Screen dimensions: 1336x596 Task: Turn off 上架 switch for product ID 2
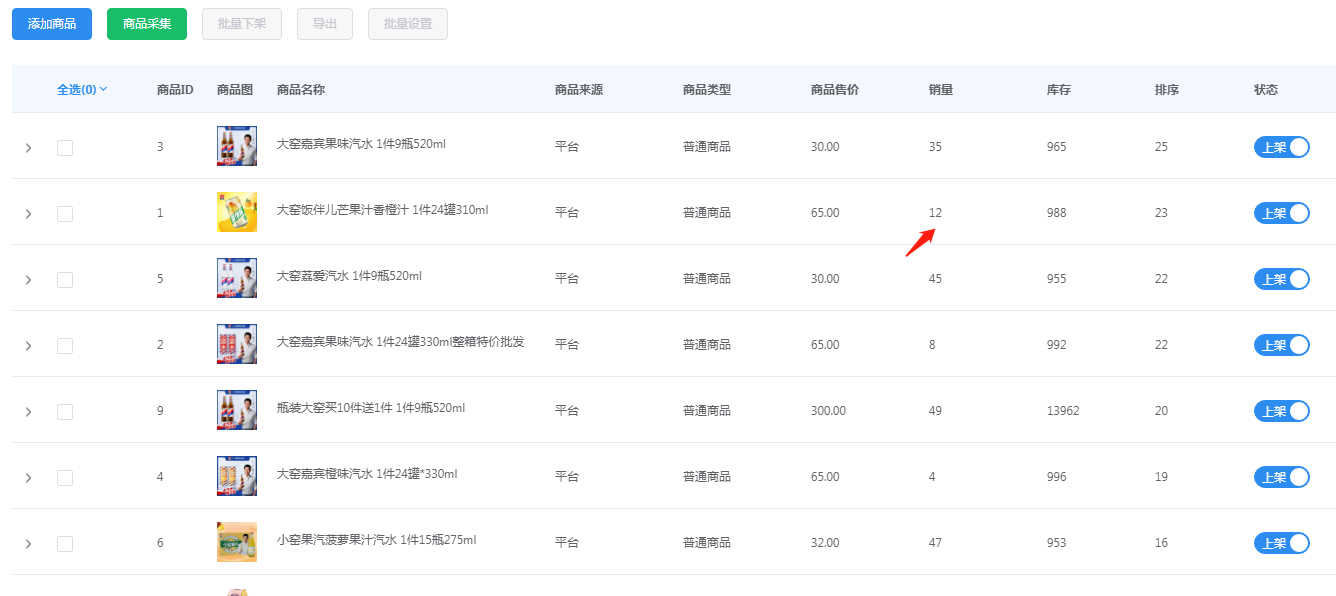click(x=1281, y=345)
